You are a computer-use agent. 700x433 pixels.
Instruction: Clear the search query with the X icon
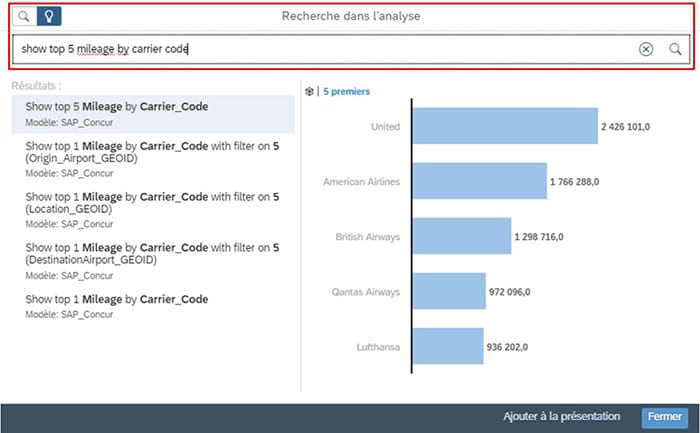click(646, 49)
